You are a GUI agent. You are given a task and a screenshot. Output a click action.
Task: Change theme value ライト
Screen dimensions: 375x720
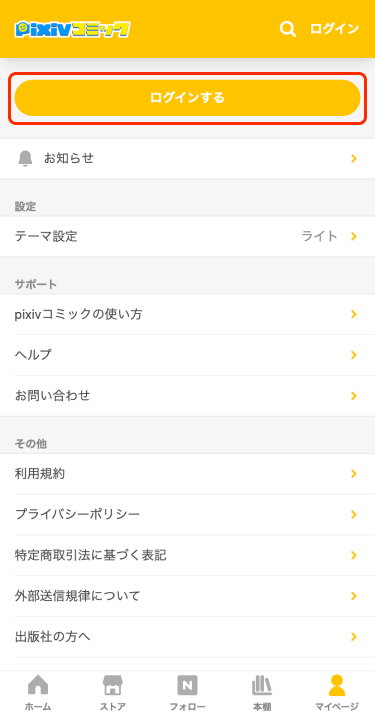click(319, 236)
